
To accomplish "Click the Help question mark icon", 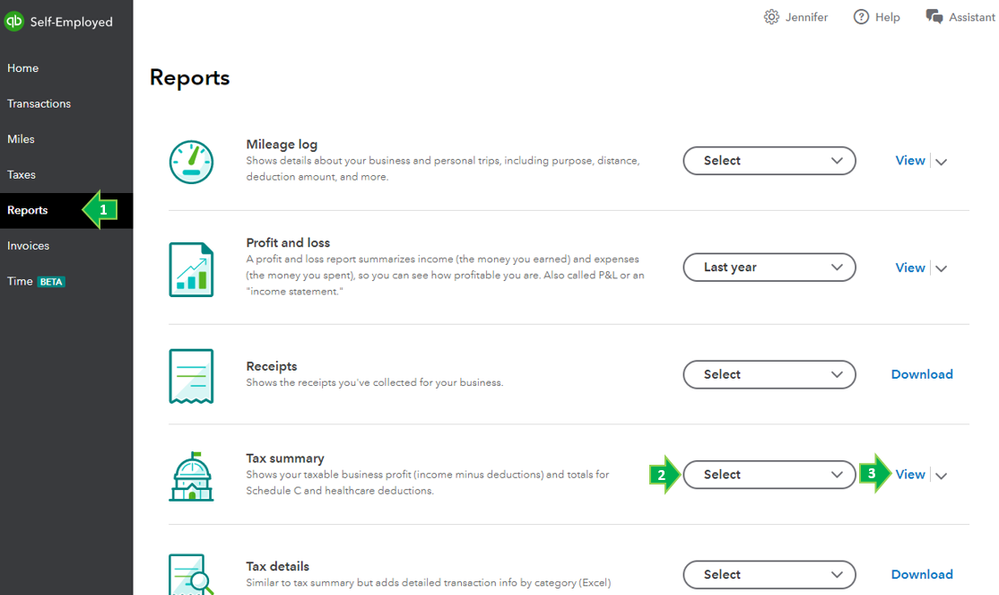I will point(861,17).
